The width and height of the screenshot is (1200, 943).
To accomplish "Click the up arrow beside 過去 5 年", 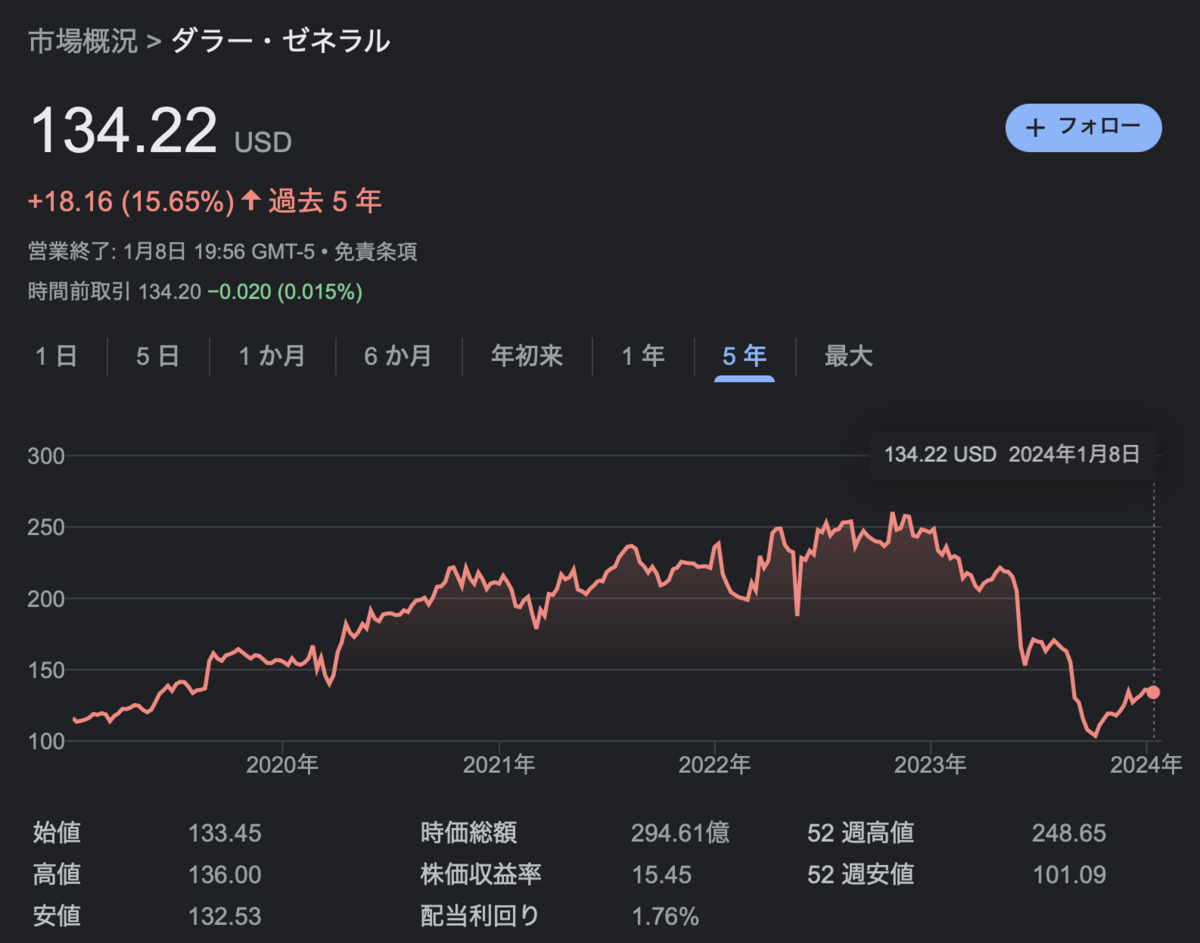I will coord(250,201).
